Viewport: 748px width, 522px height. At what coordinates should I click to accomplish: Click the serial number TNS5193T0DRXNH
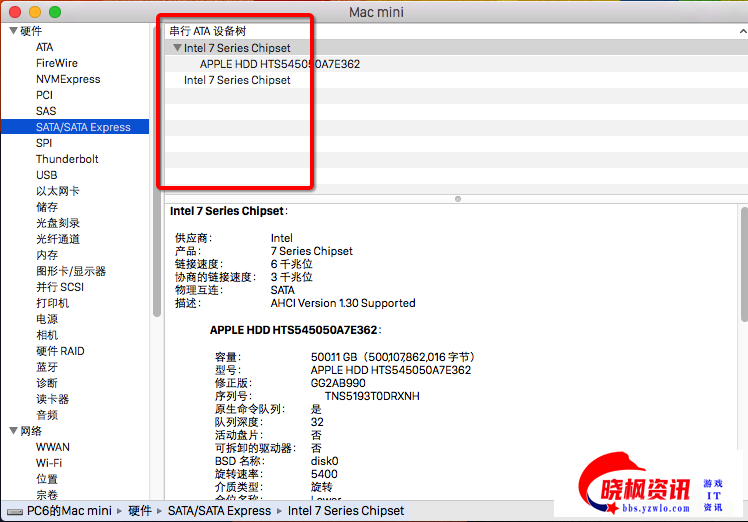tap(372, 396)
